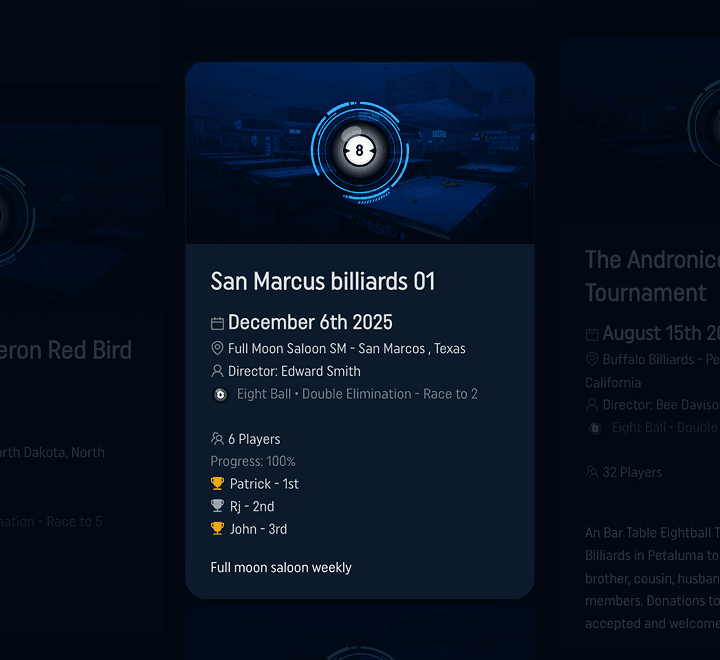The height and width of the screenshot is (660, 720).
Task: Open the San Marcus billiards 01 title
Action: (x=323, y=281)
